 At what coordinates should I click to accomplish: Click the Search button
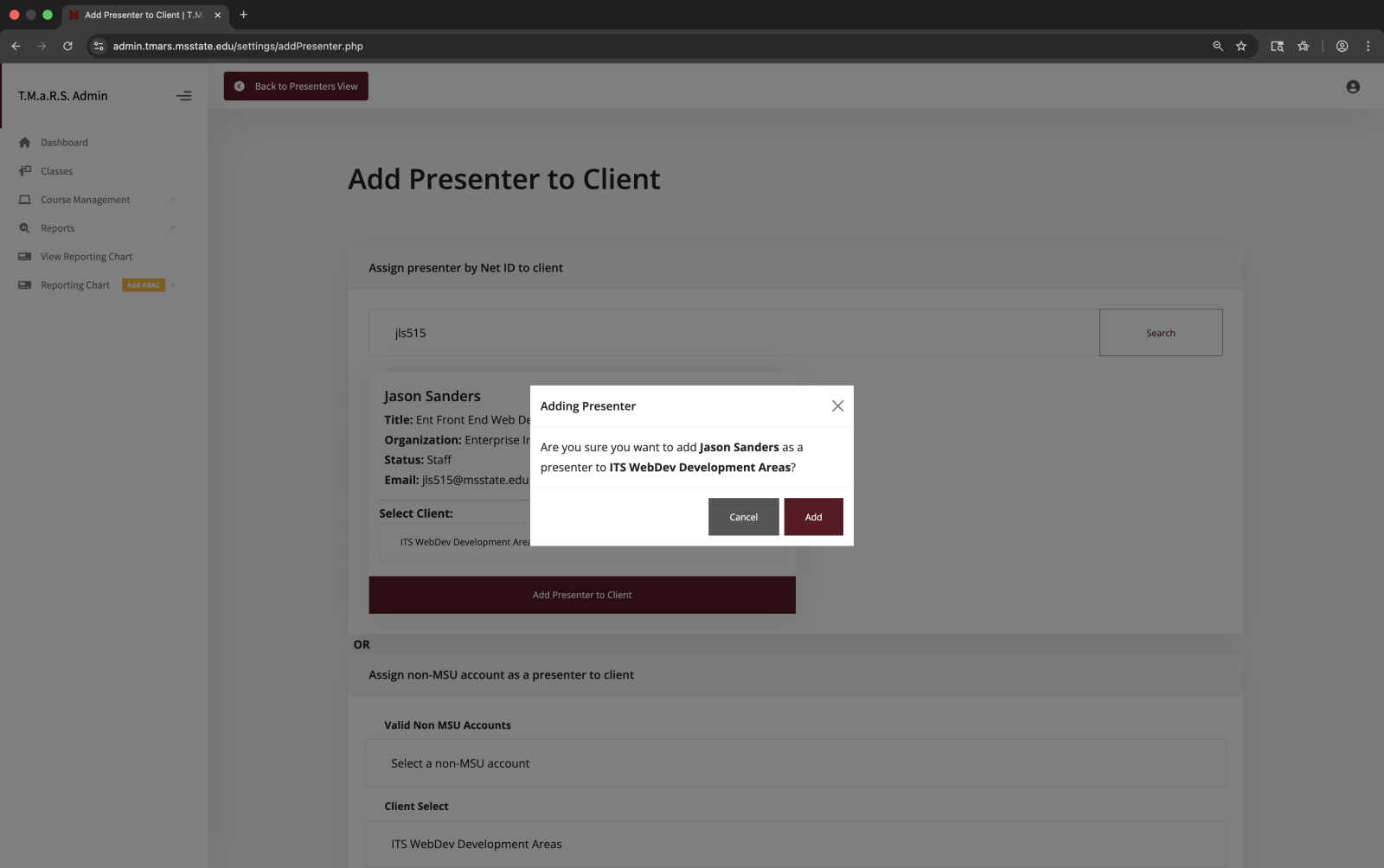pyautogui.click(x=1160, y=332)
